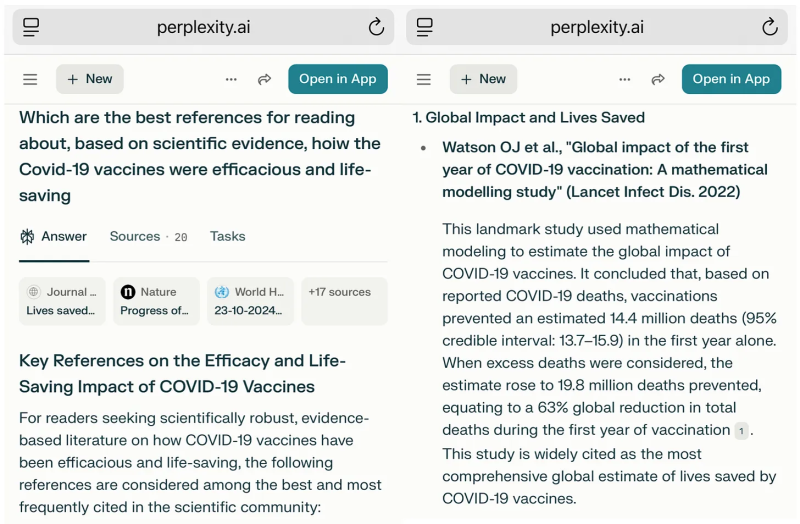The width and height of the screenshot is (800, 524).
Task: Open reader view icon in left address bar
Action: click(x=31, y=27)
